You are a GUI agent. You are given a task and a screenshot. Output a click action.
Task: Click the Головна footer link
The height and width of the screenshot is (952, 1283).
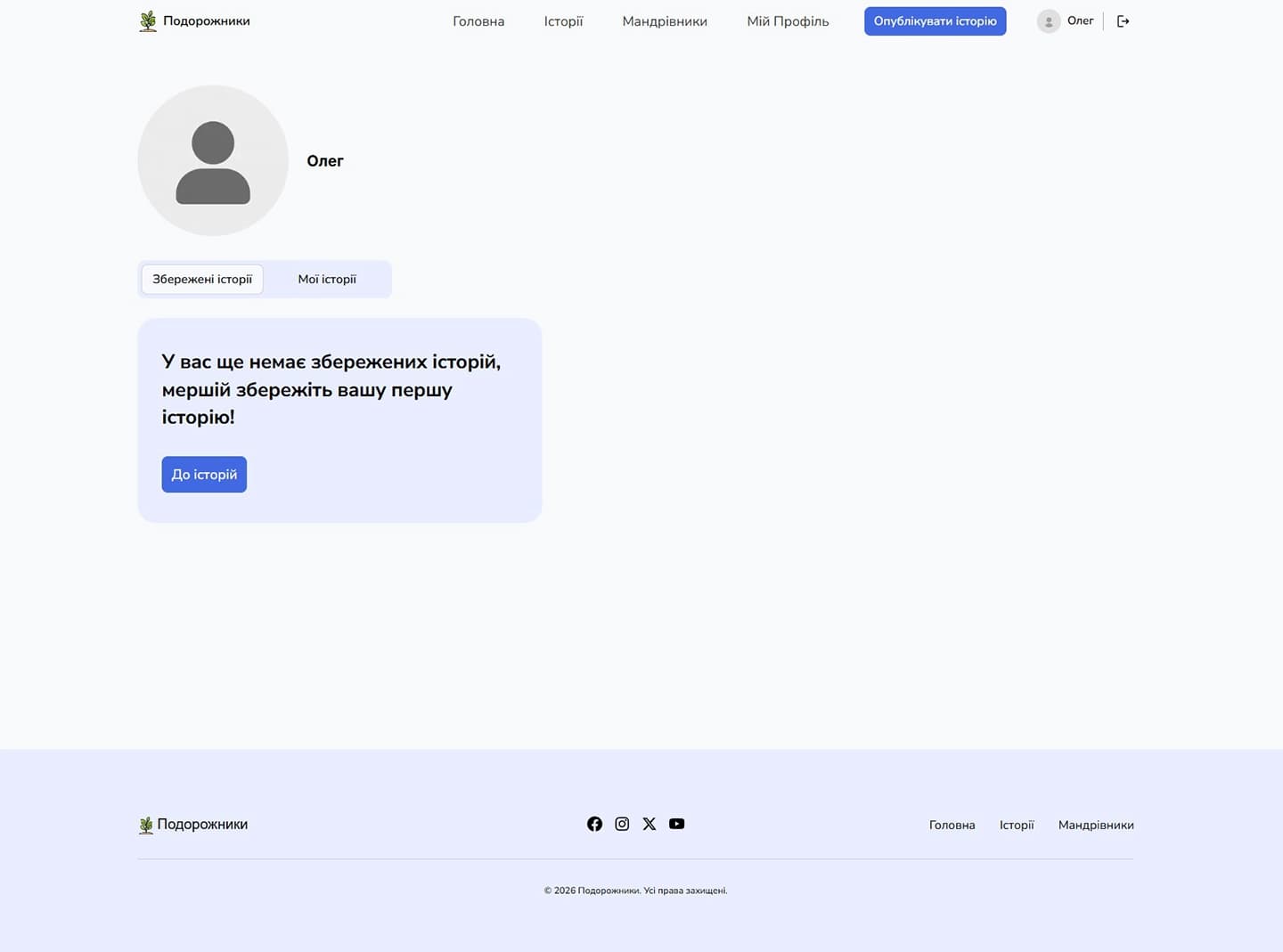[x=952, y=825]
